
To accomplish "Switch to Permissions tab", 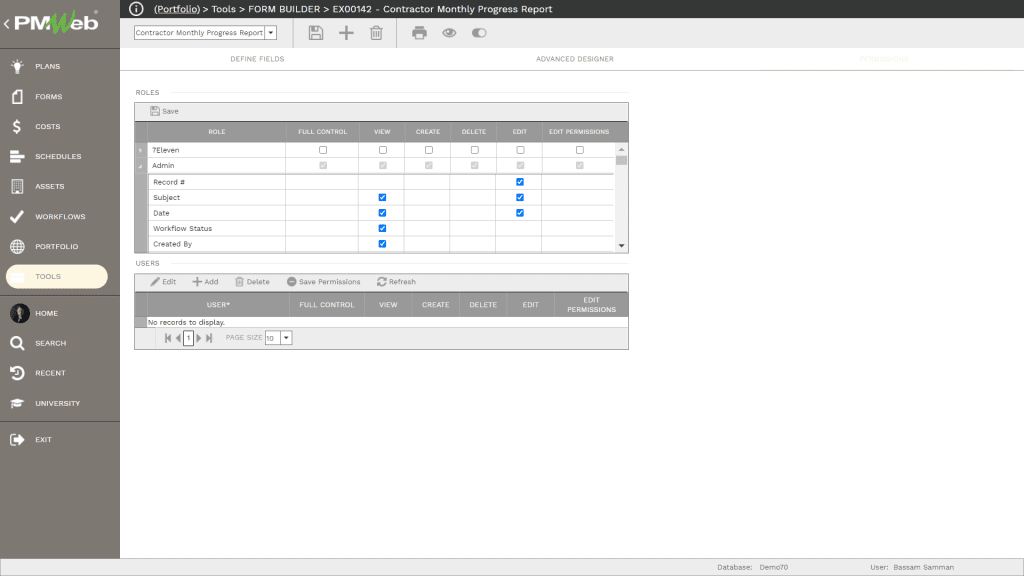I will [x=884, y=59].
